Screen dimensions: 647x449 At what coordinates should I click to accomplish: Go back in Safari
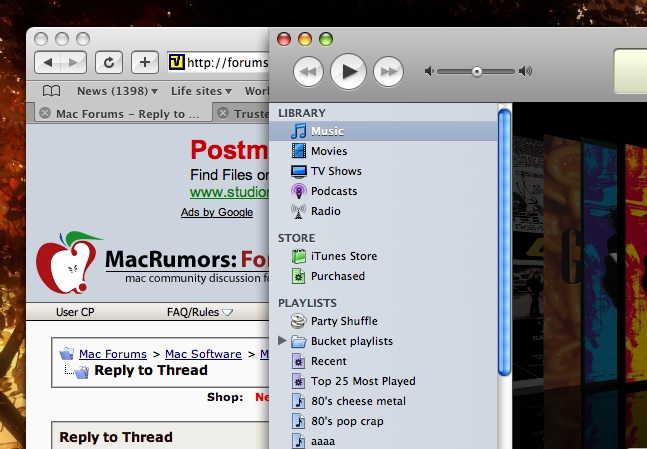tap(48, 62)
